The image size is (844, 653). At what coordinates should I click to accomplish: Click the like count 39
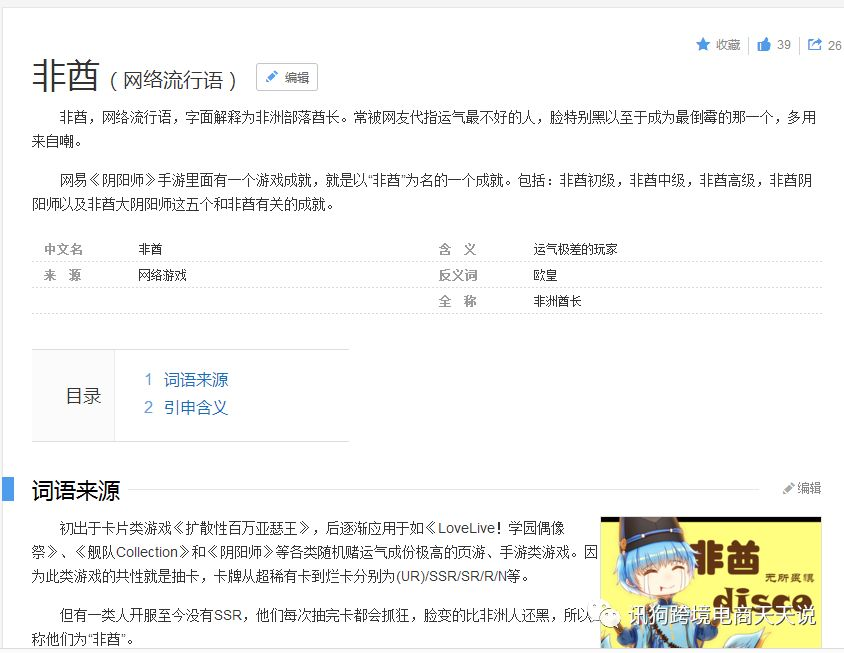tap(784, 45)
